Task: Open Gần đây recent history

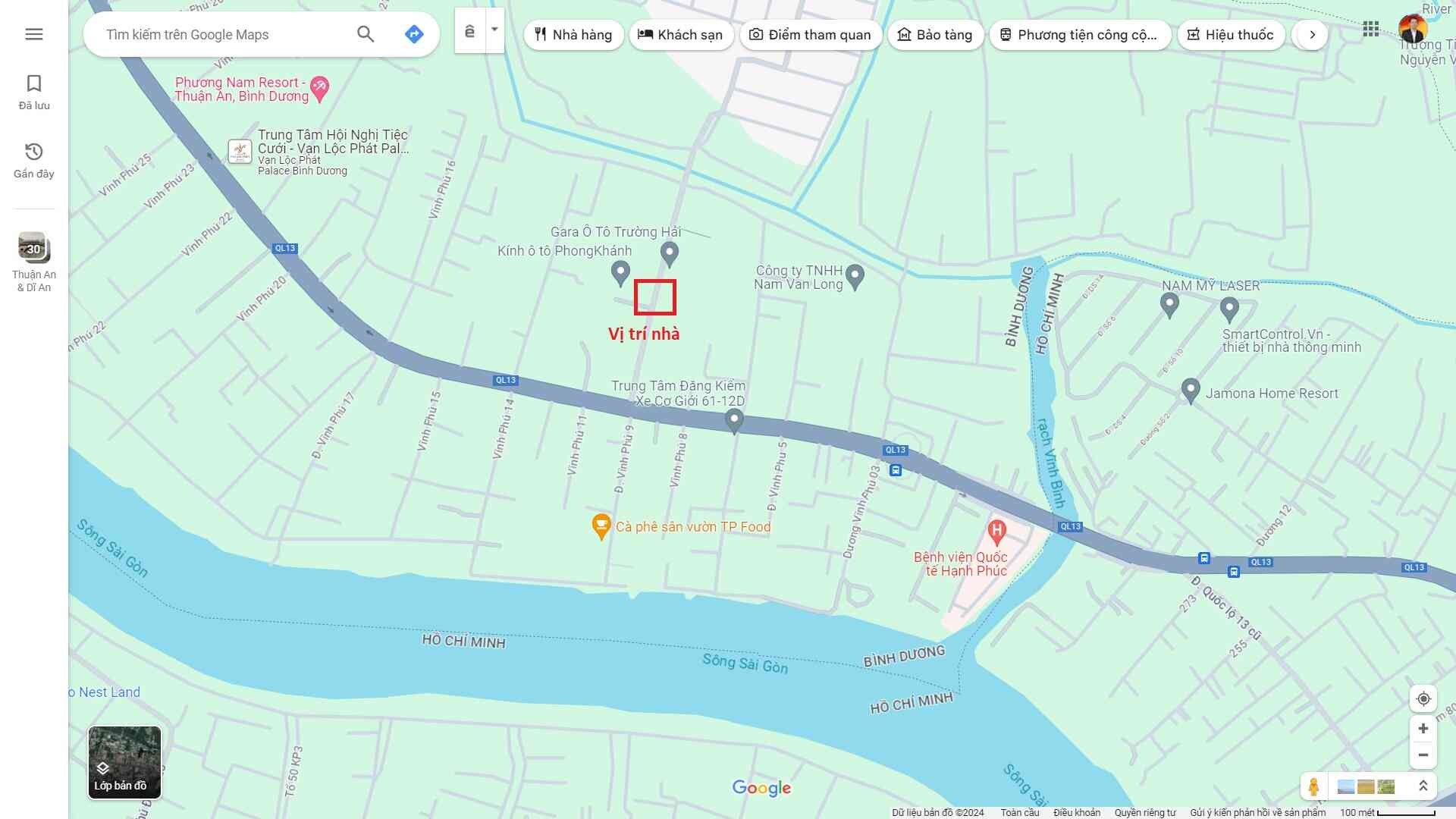Action: tap(34, 160)
